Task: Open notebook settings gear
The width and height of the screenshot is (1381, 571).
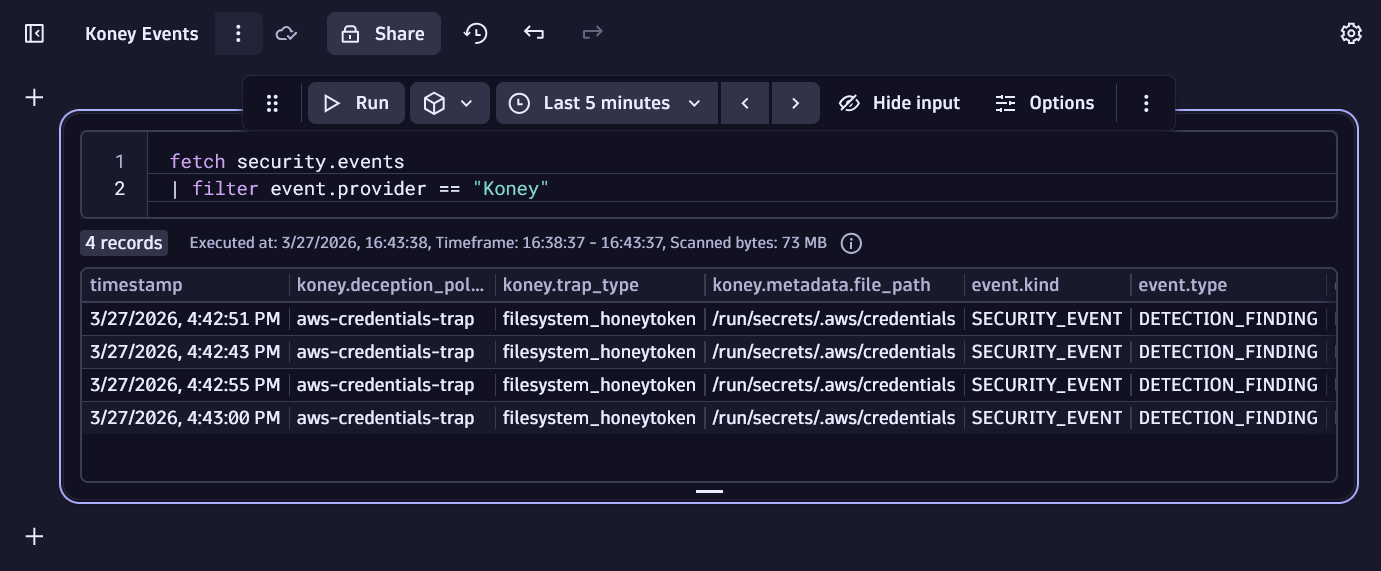Action: coord(1351,33)
